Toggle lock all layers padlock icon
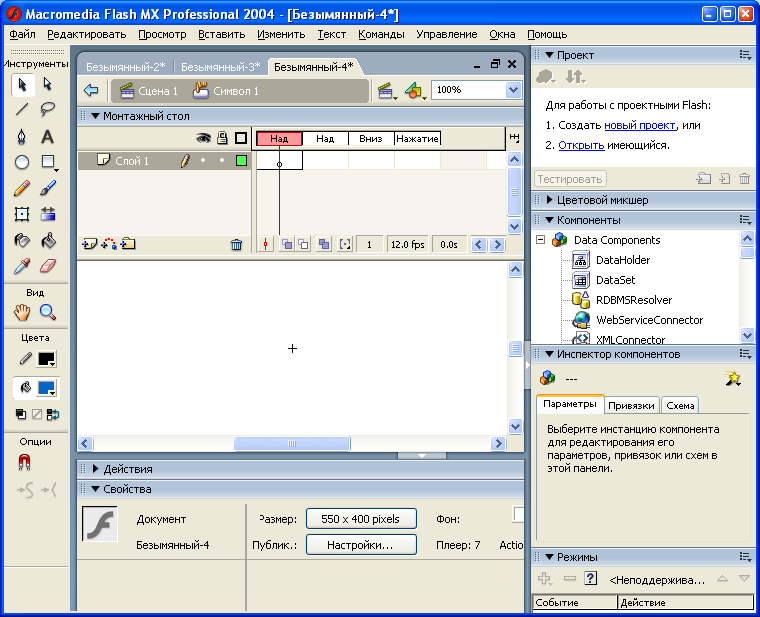This screenshot has width=760, height=617. tap(222, 138)
